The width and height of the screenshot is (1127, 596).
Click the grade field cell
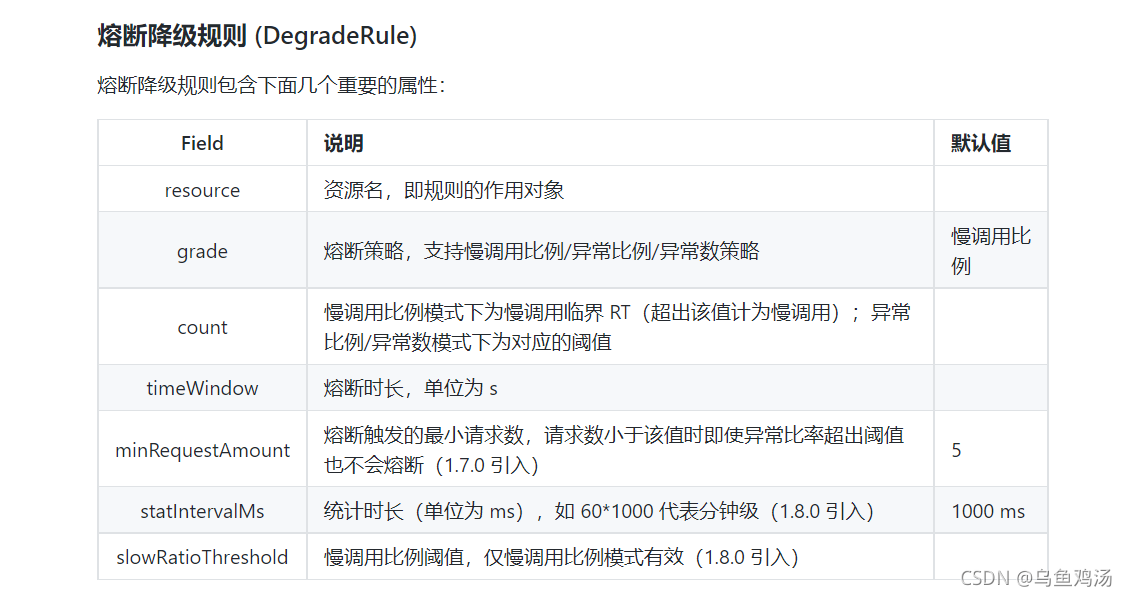202,251
